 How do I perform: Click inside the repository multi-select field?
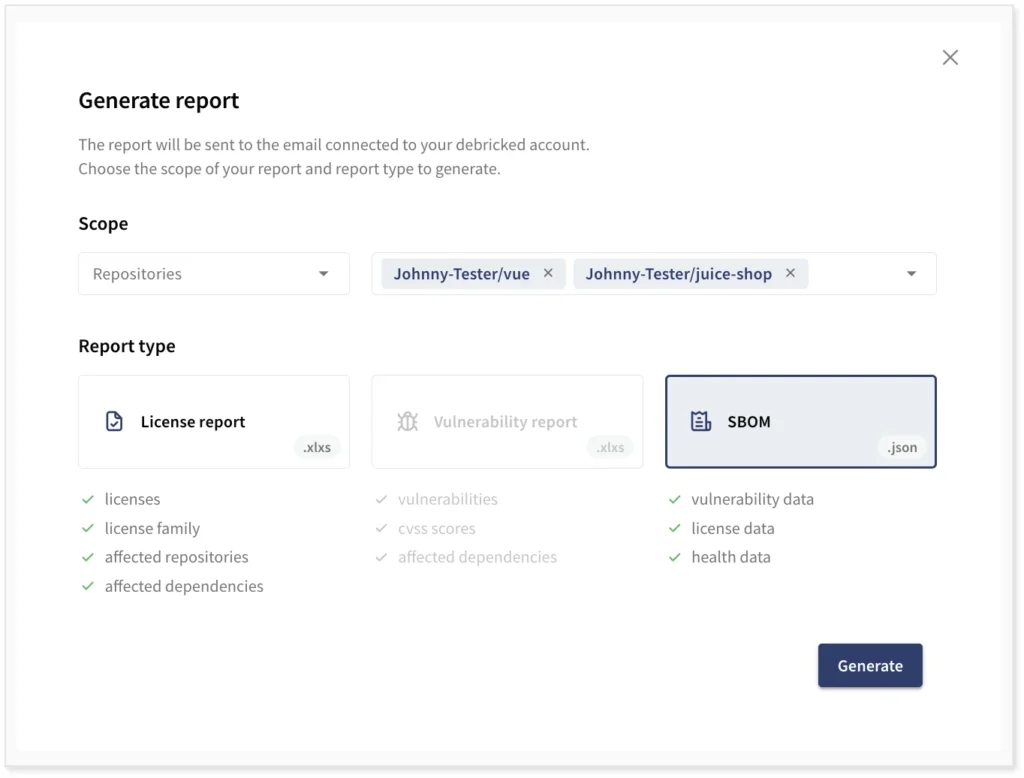(x=855, y=274)
